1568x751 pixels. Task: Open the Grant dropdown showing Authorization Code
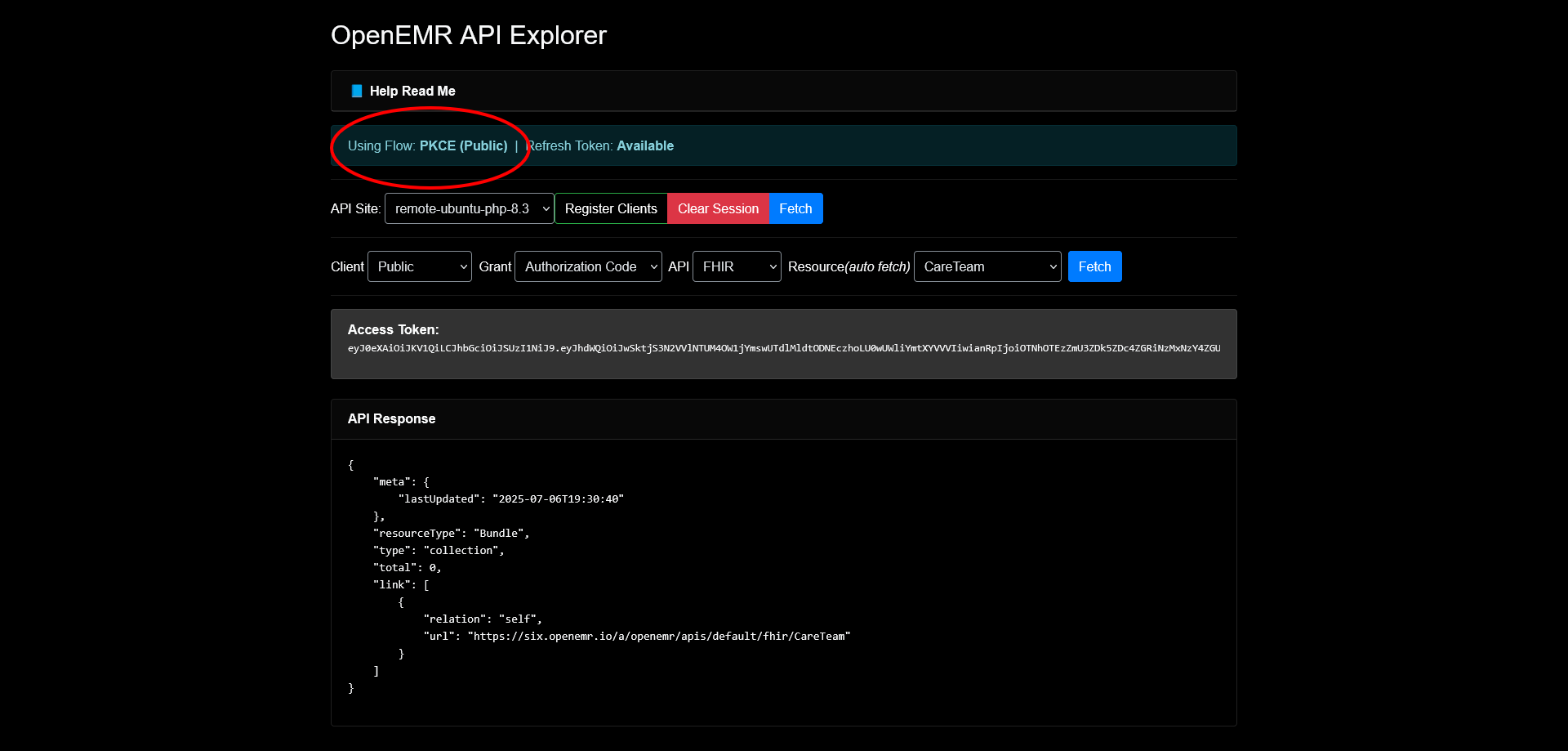tap(588, 266)
